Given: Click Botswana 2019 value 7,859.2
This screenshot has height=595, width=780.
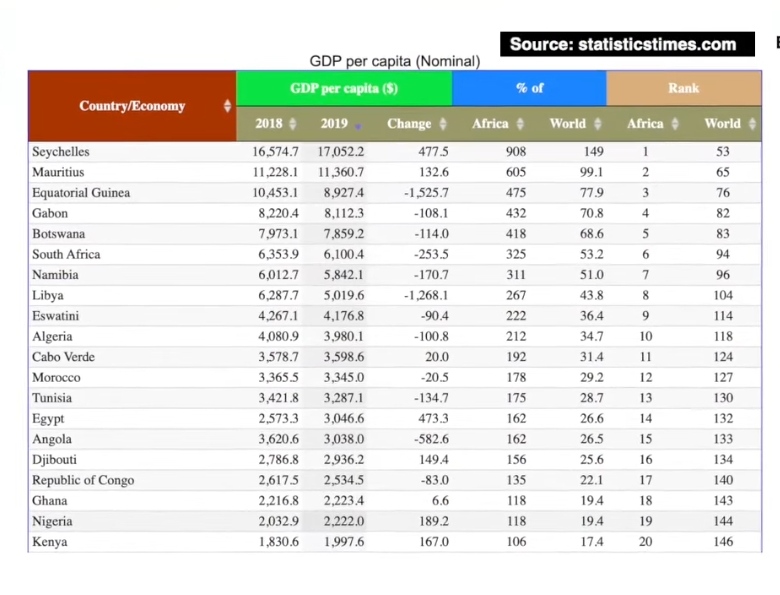Looking at the screenshot, I should (344, 234).
